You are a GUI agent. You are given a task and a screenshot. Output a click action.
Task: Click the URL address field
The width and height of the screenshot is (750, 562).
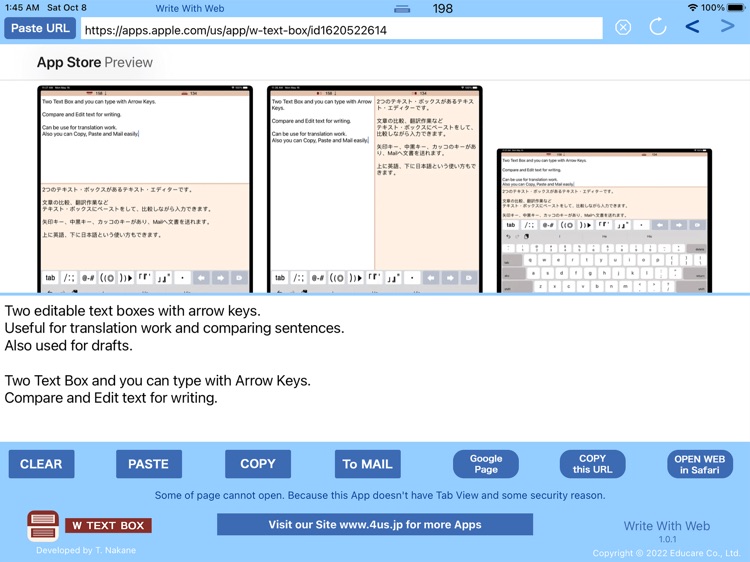click(x=342, y=30)
